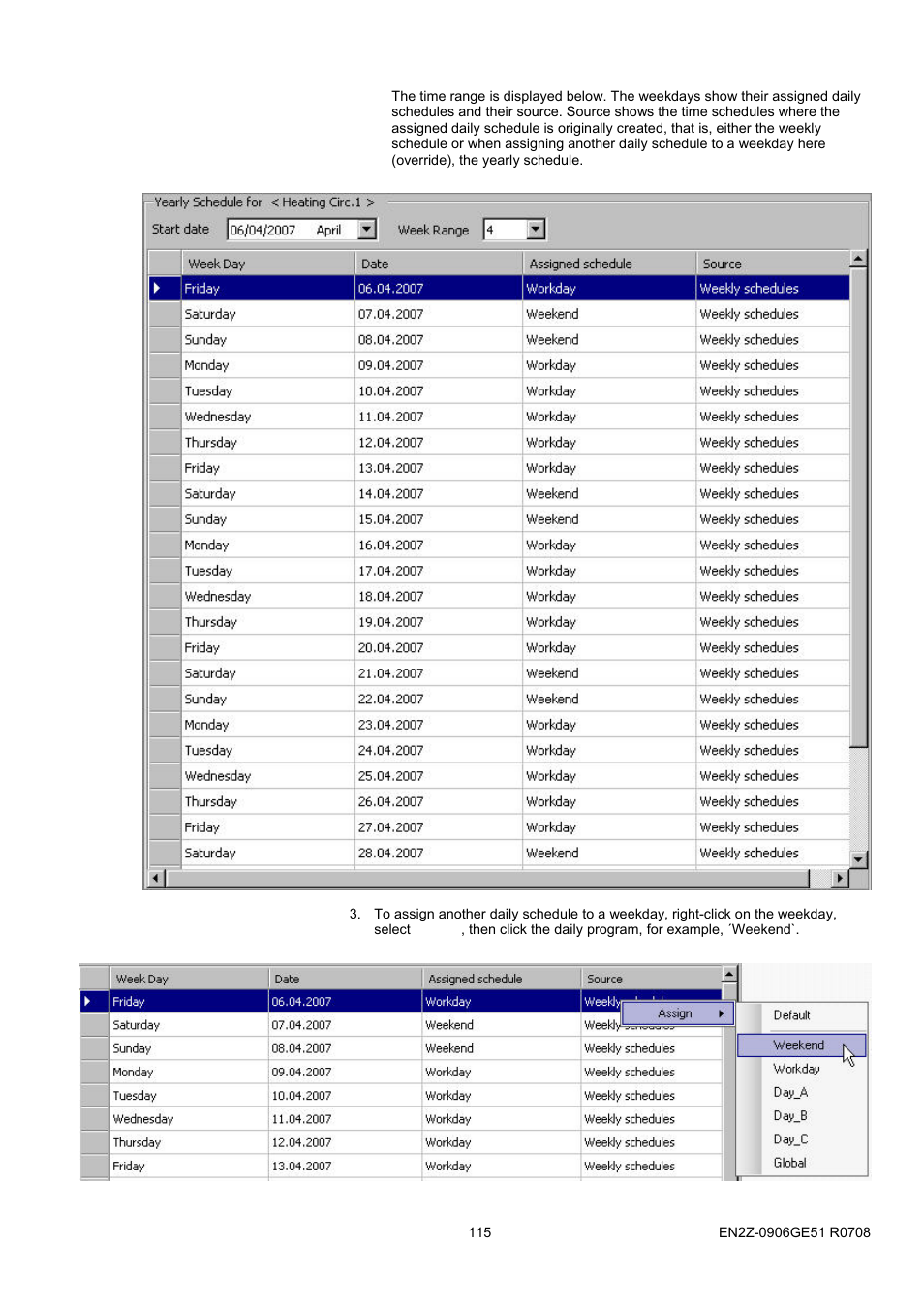Click Weekend cell for 07.04.2007 in upper table
Screen dimensions: 924x1308
click(x=609, y=314)
